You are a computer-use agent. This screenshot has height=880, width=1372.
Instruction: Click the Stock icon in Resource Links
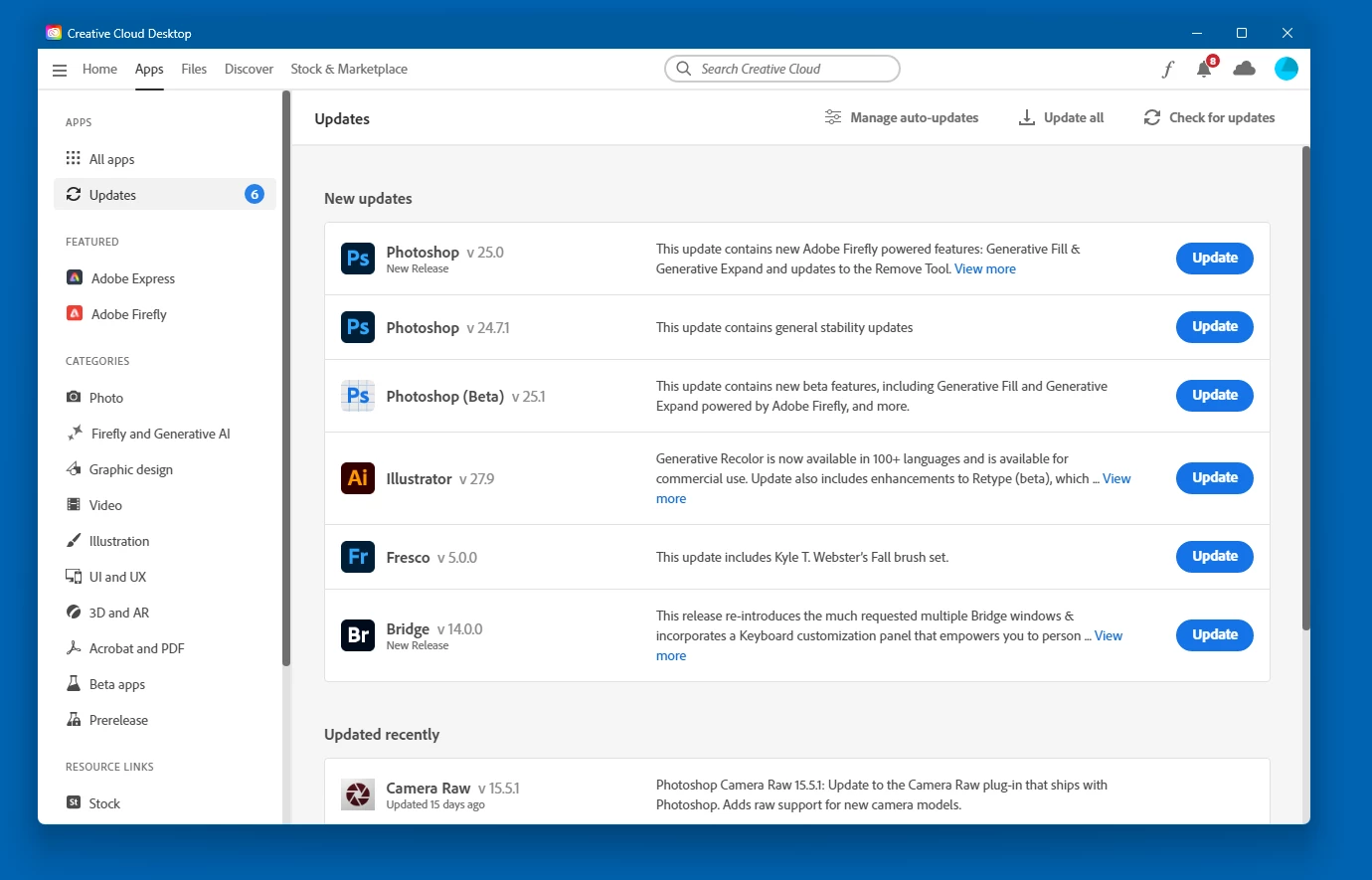74,802
